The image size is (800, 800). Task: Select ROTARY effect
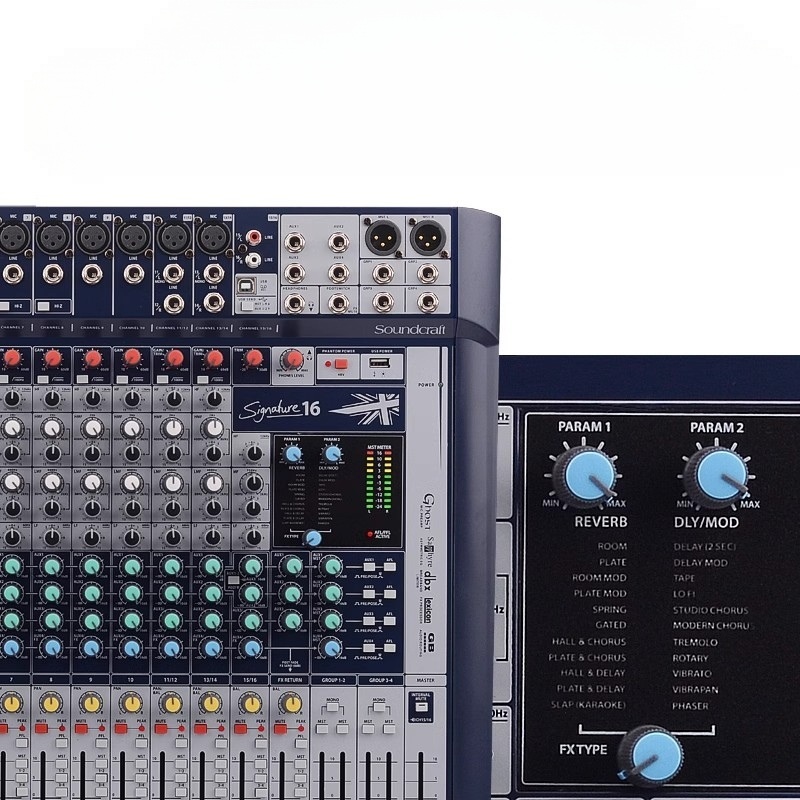690,658
